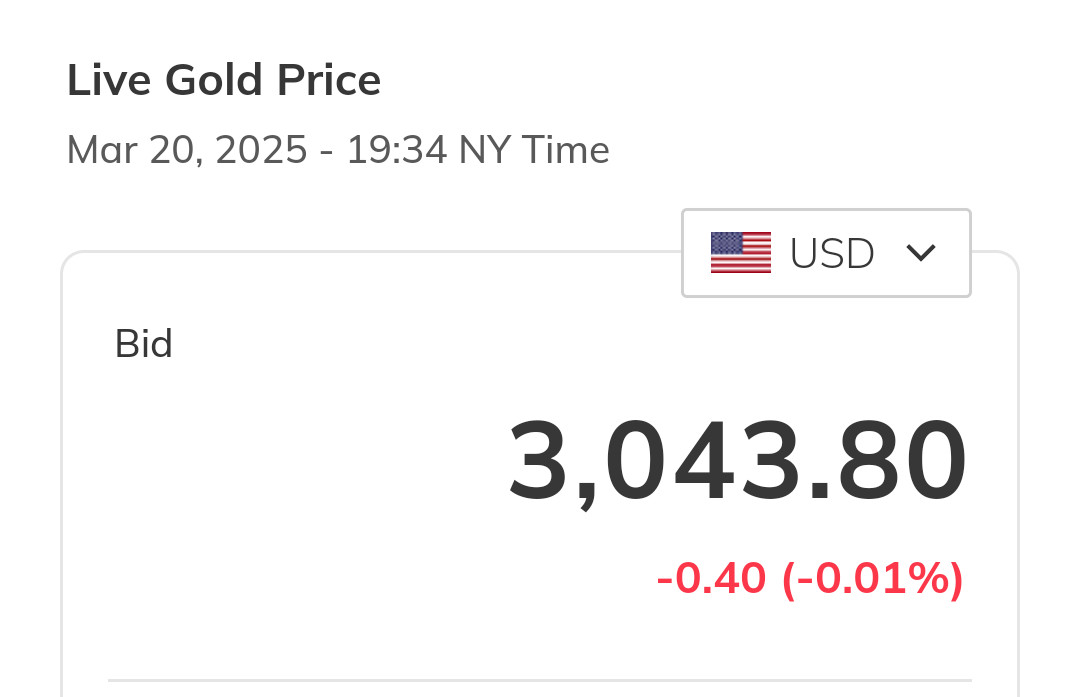Viewport: 1080px width, 697px height.
Task: Click the US flag icon
Action: point(740,253)
